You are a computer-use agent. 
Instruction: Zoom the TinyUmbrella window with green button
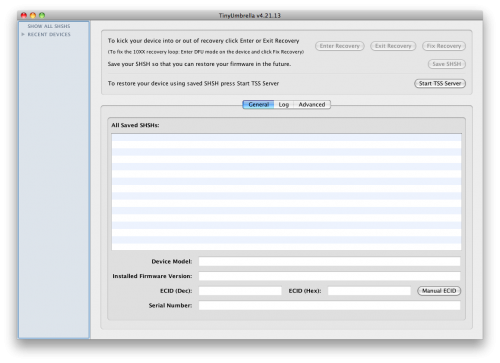point(42,15)
